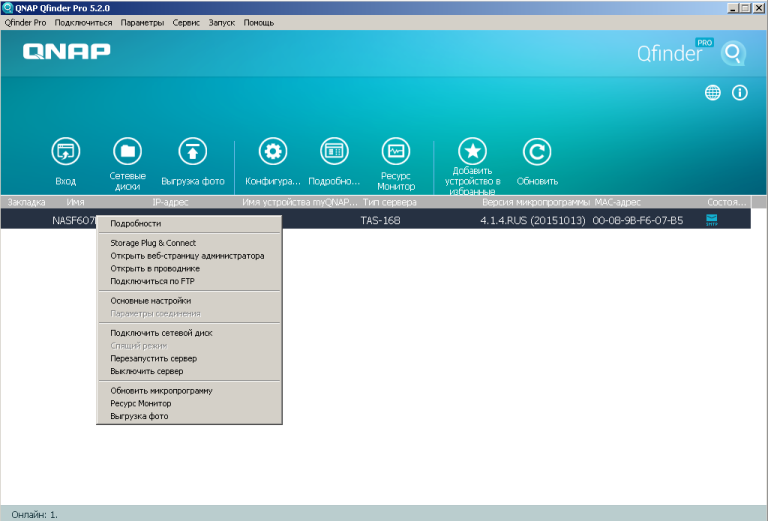
Task: Open the language globe icon
Action: (713, 93)
